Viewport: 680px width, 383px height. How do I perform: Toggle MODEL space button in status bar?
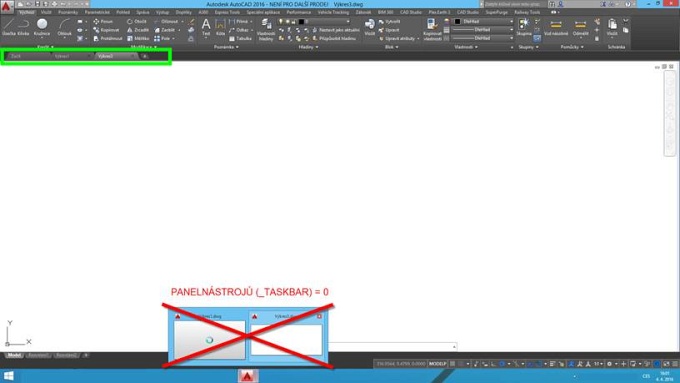pos(438,364)
